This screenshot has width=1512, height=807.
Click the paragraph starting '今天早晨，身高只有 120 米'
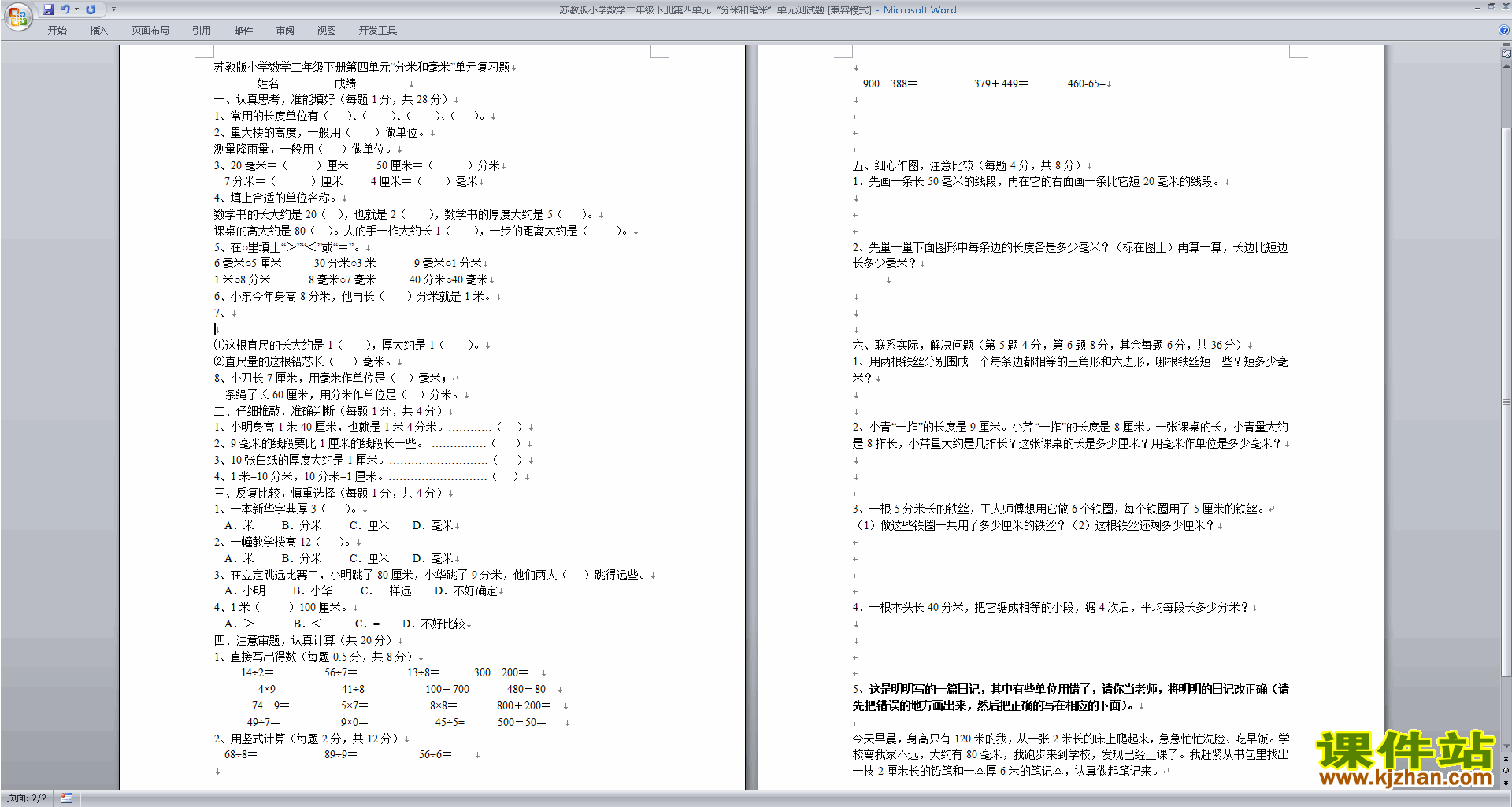pos(1071,754)
